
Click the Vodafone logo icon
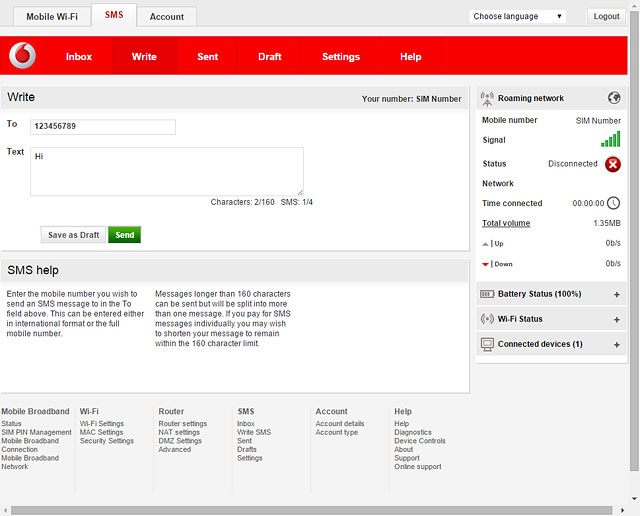22,56
